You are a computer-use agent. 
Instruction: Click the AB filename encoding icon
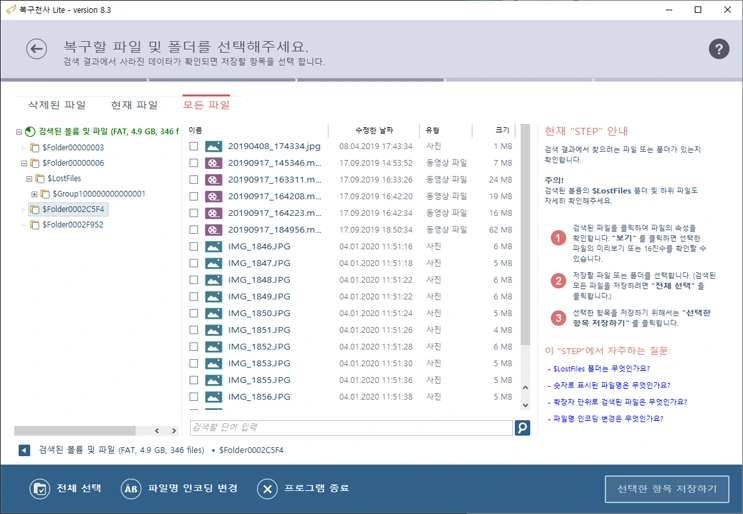131,488
